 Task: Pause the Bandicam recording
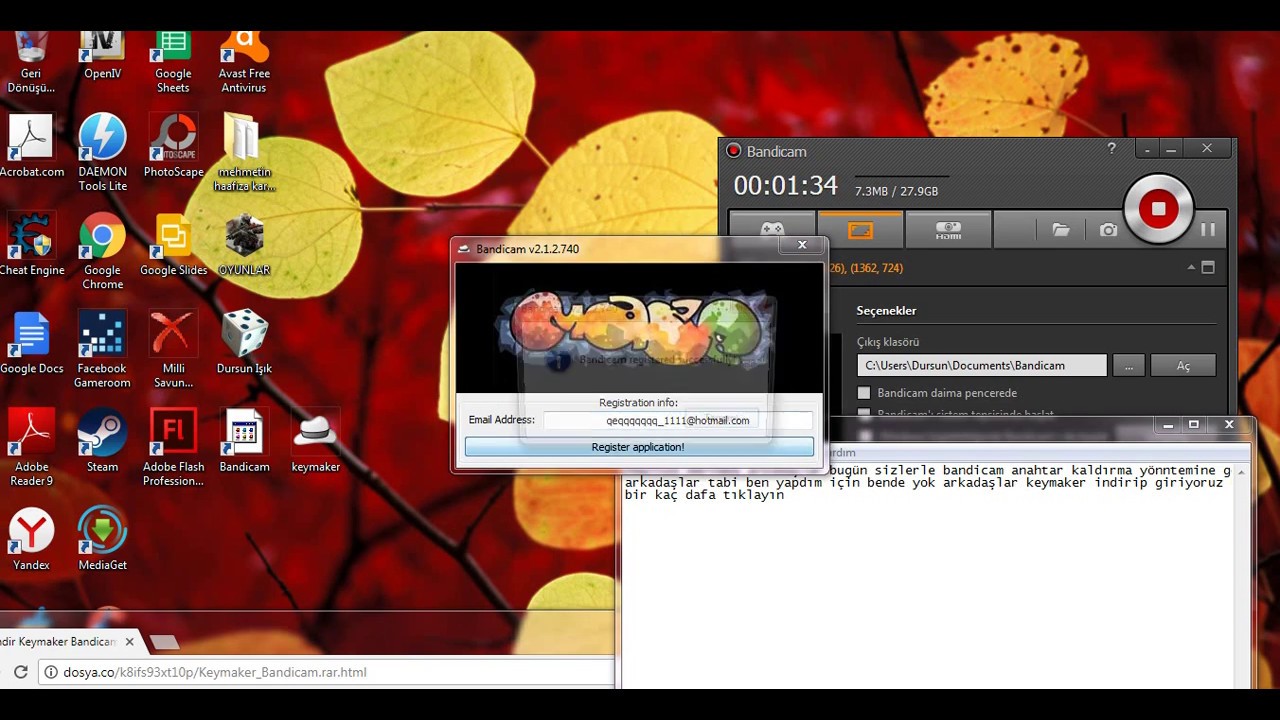click(1208, 229)
